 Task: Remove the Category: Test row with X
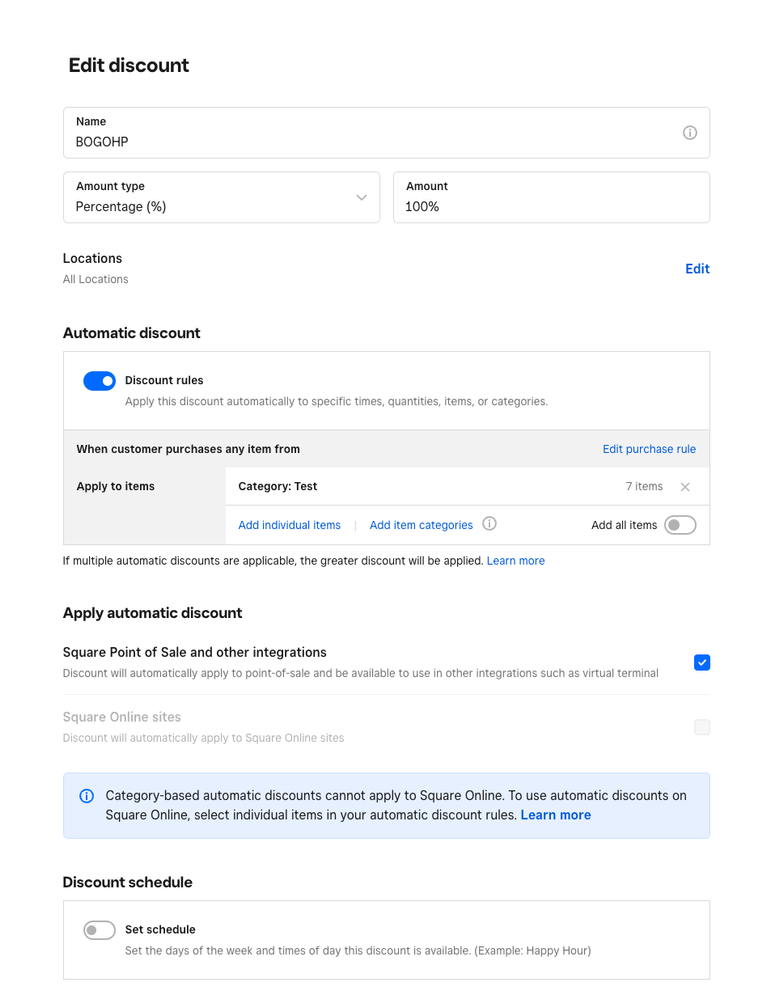click(x=685, y=487)
